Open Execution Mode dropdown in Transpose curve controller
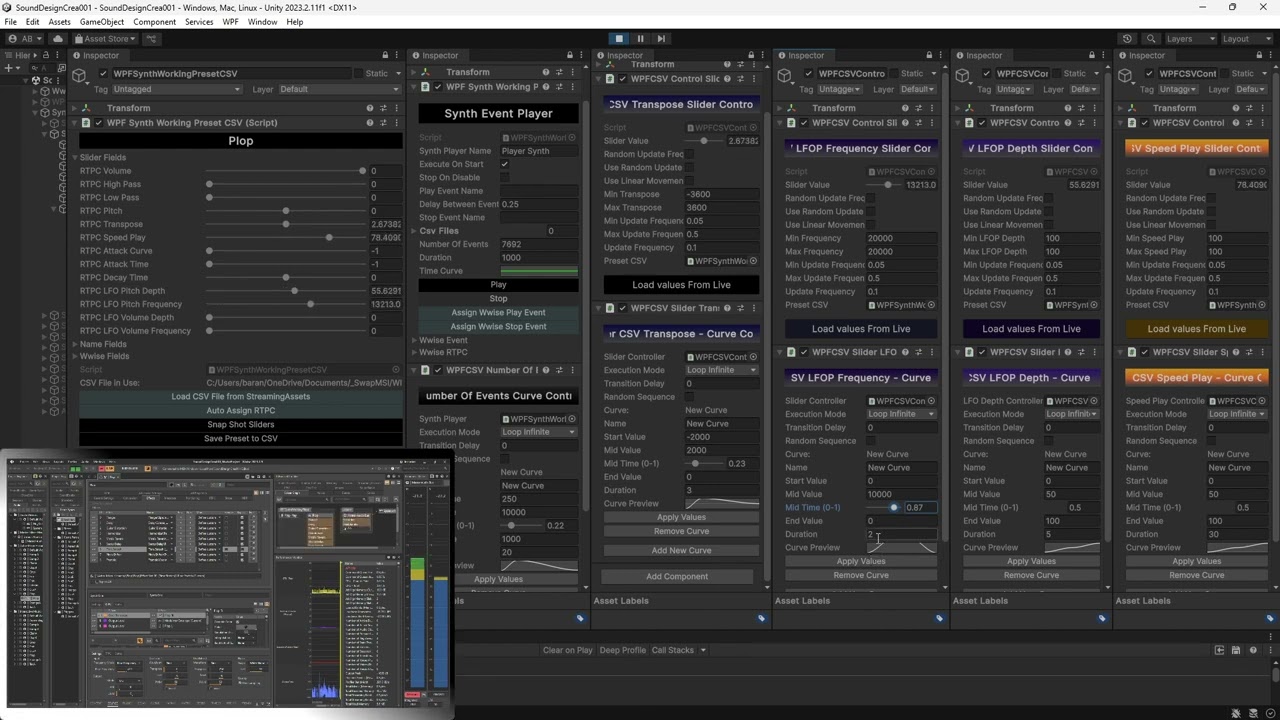This screenshot has height=720, width=1280. [x=721, y=370]
